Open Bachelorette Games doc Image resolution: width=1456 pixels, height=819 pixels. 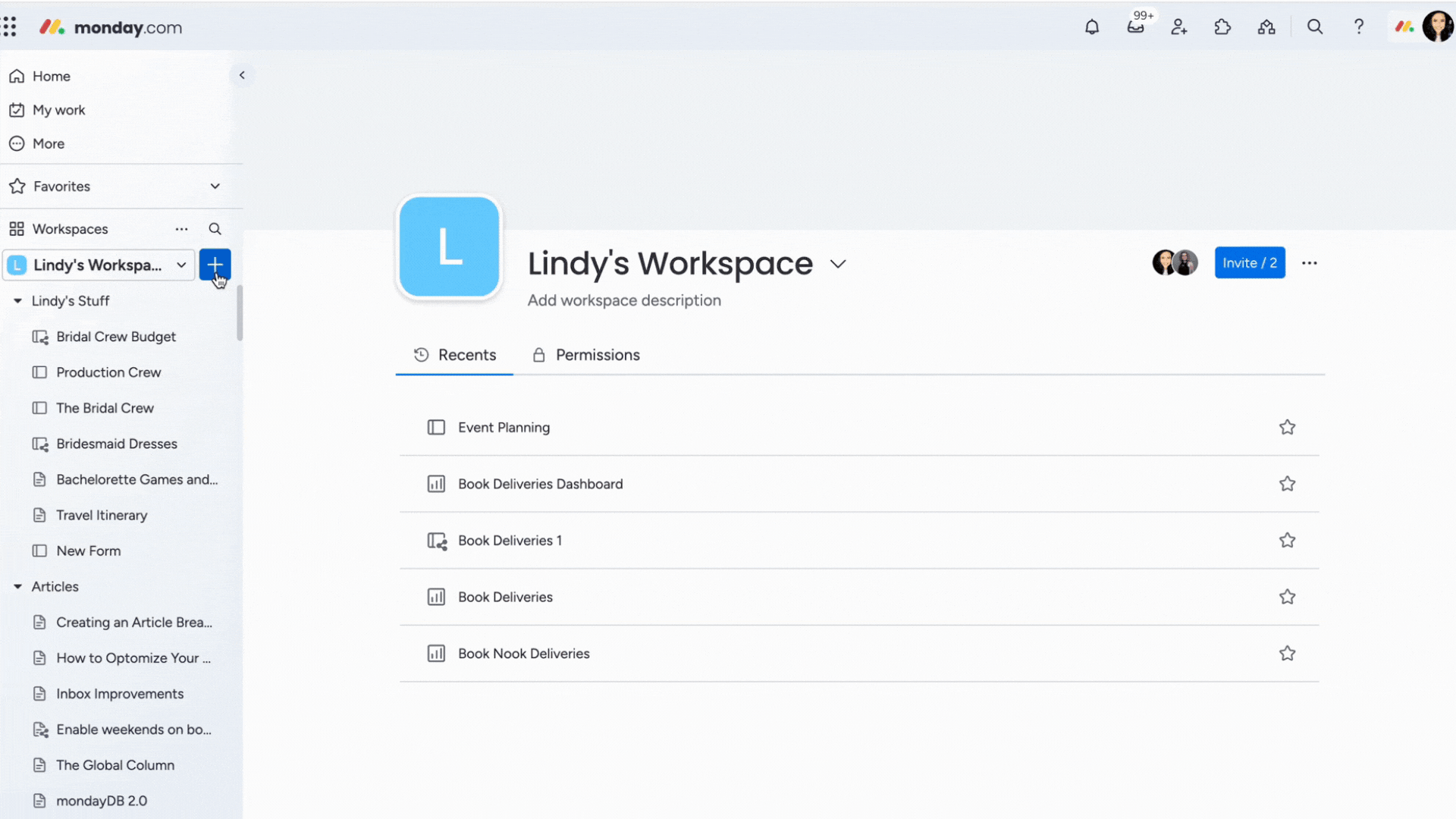point(136,479)
